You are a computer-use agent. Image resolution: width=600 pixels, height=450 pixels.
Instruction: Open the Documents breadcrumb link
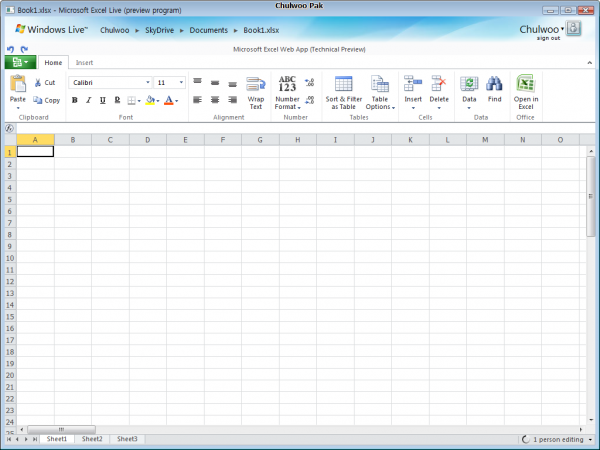click(x=209, y=30)
